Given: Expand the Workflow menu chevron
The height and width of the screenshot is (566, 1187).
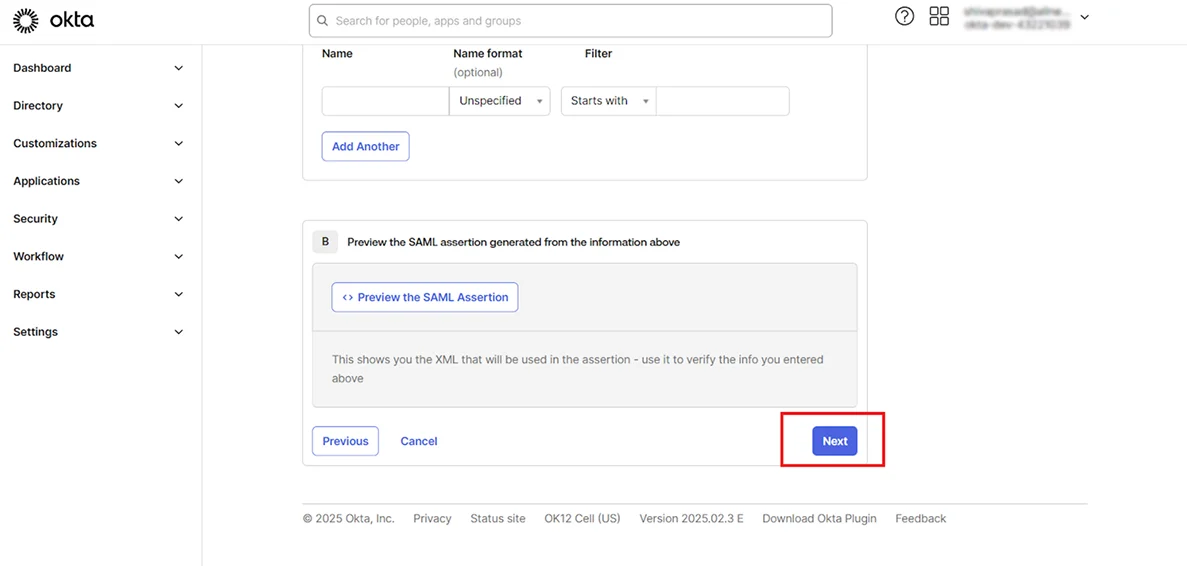Looking at the screenshot, I should 179,257.
